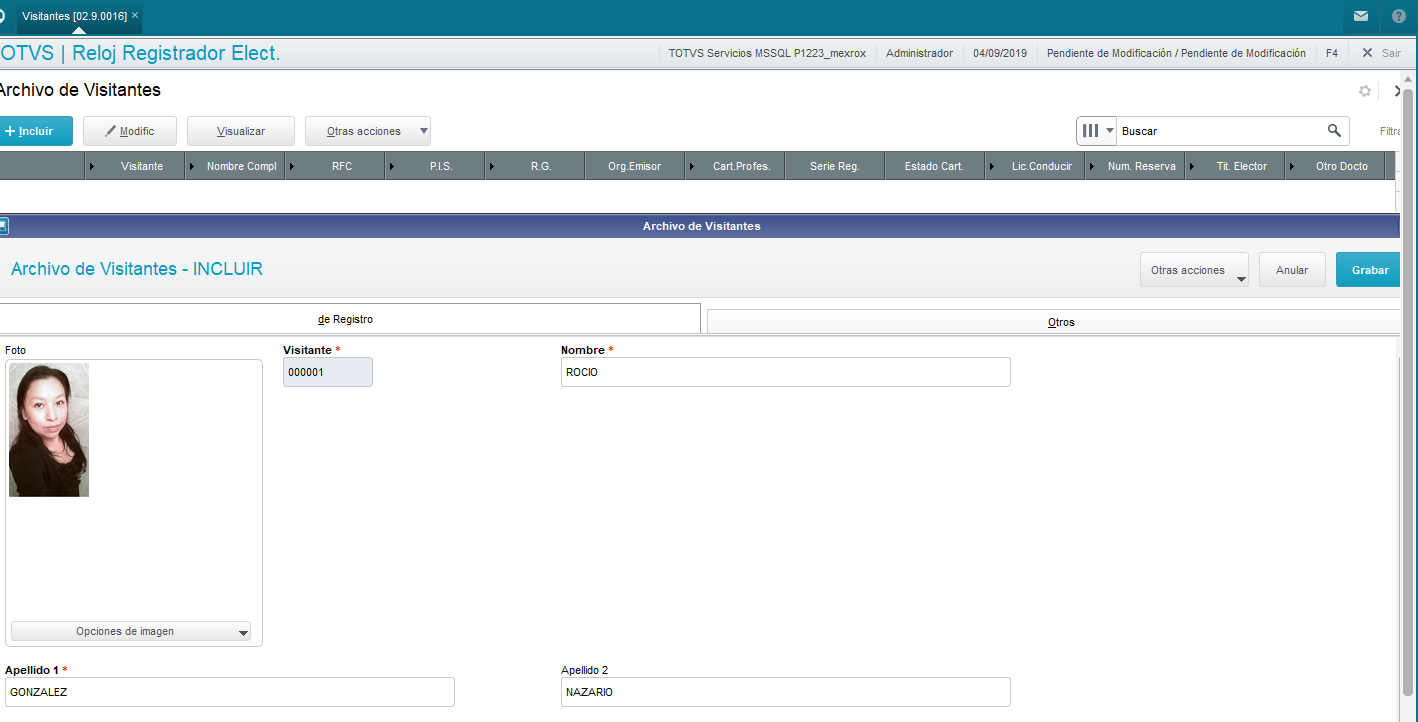Open the help question mark icon
The height and width of the screenshot is (722, 1418).
coord(1399,16)
